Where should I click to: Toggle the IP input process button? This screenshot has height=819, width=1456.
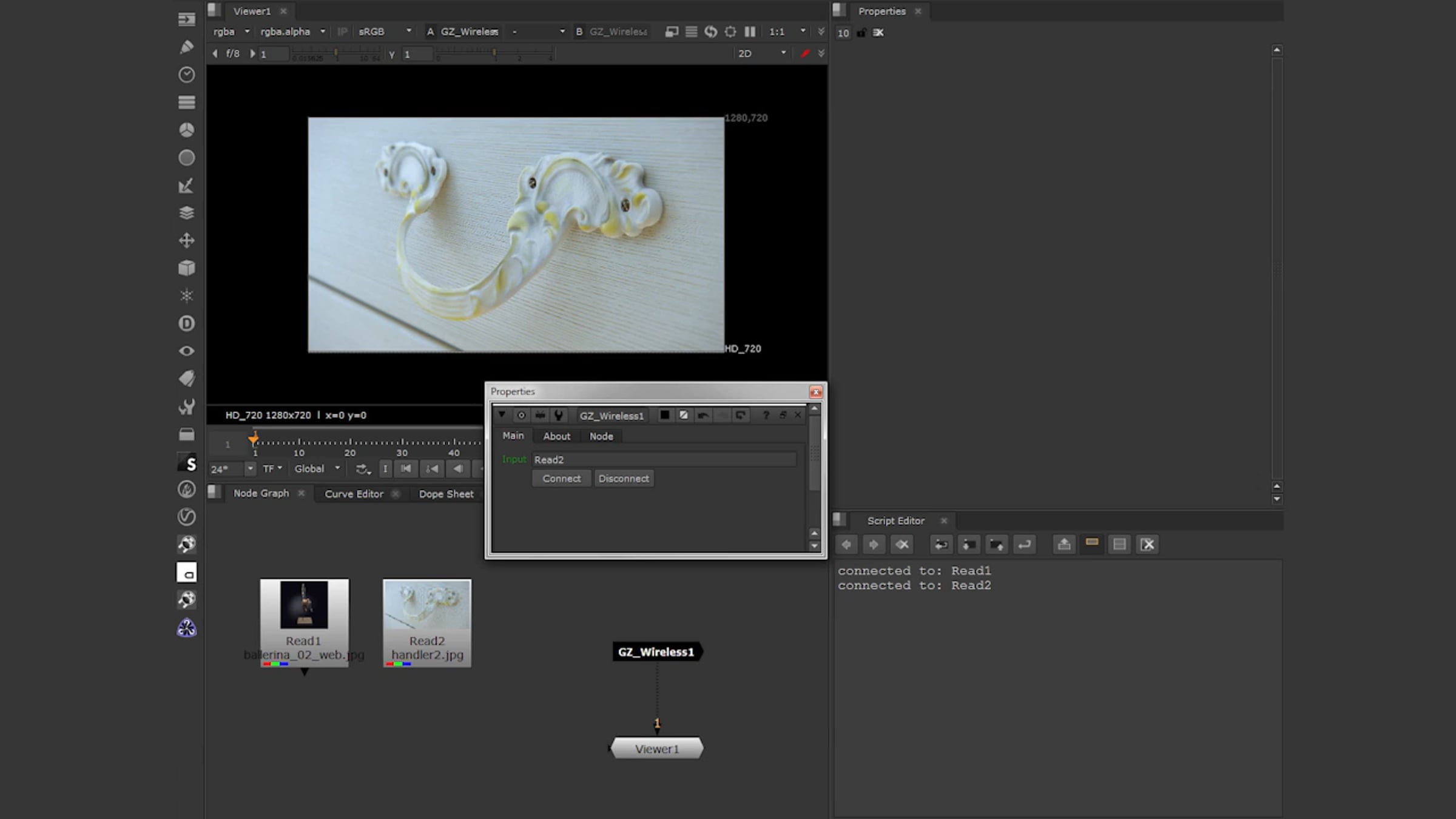[342, 32]
